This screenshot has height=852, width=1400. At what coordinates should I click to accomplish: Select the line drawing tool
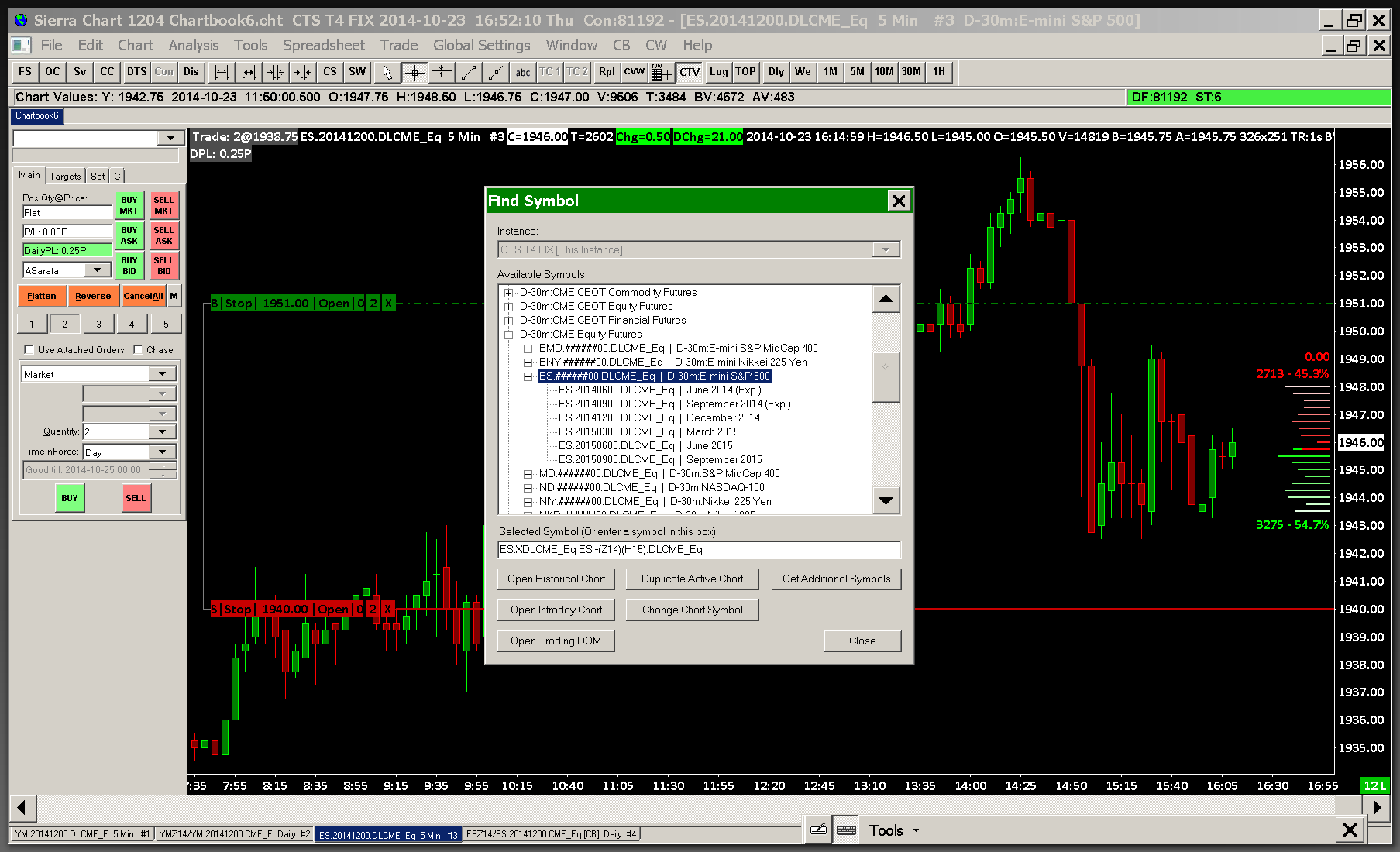point(469,72)
